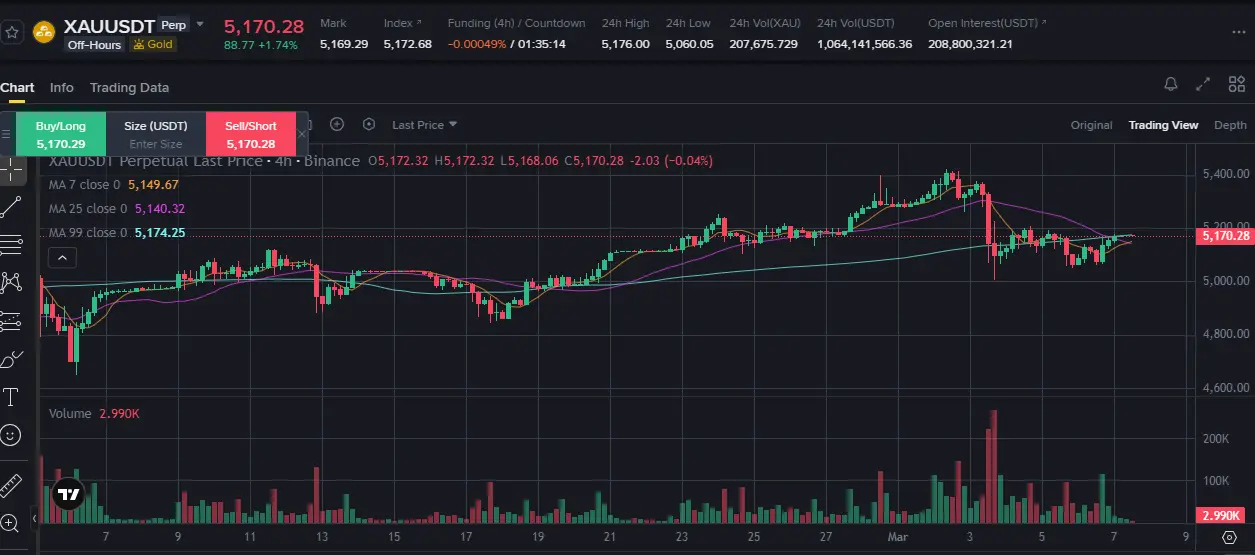1255x555 pixels.
Task: Click the gold XAUUSDT coin logo
Action: [x=43, y=33]
